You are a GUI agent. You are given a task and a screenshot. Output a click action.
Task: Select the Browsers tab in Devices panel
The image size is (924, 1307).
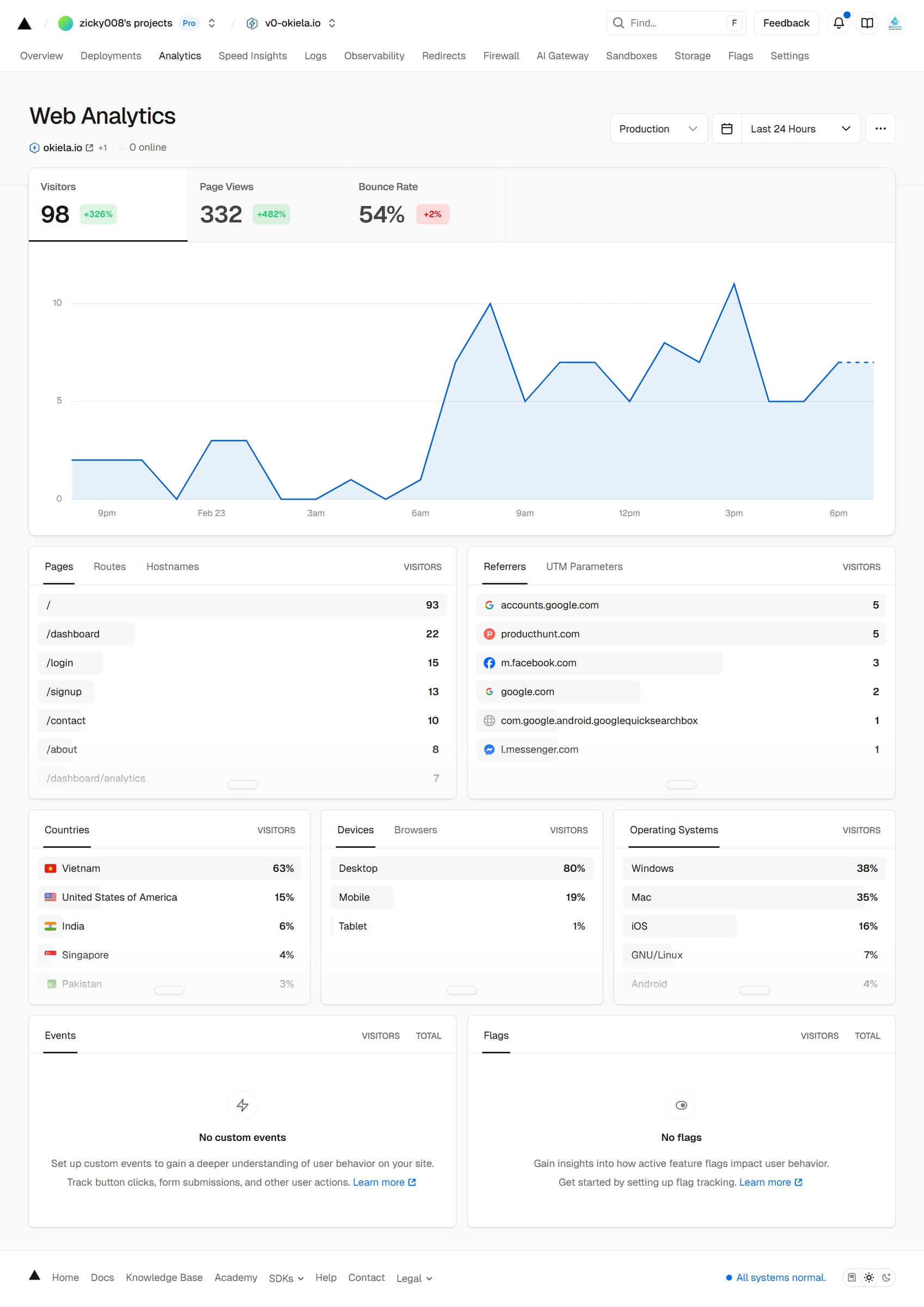pos(415,830)
